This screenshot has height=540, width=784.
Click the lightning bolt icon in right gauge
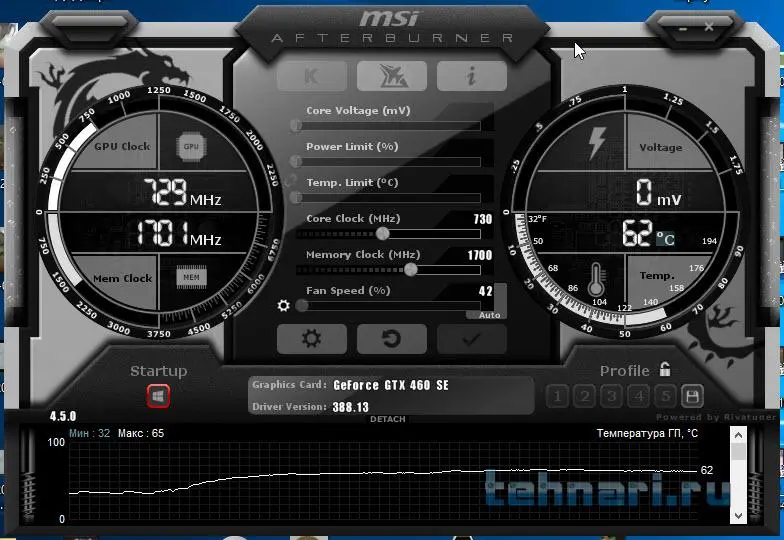(596, 143)
